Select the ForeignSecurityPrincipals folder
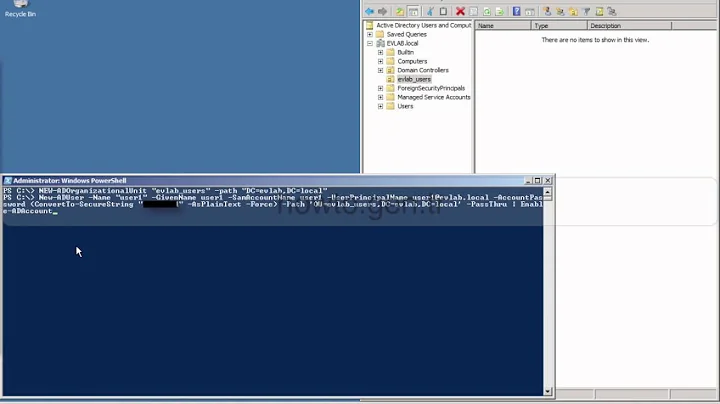The width and height of the screenshot is (720, 404). click(x=431, y=88)
